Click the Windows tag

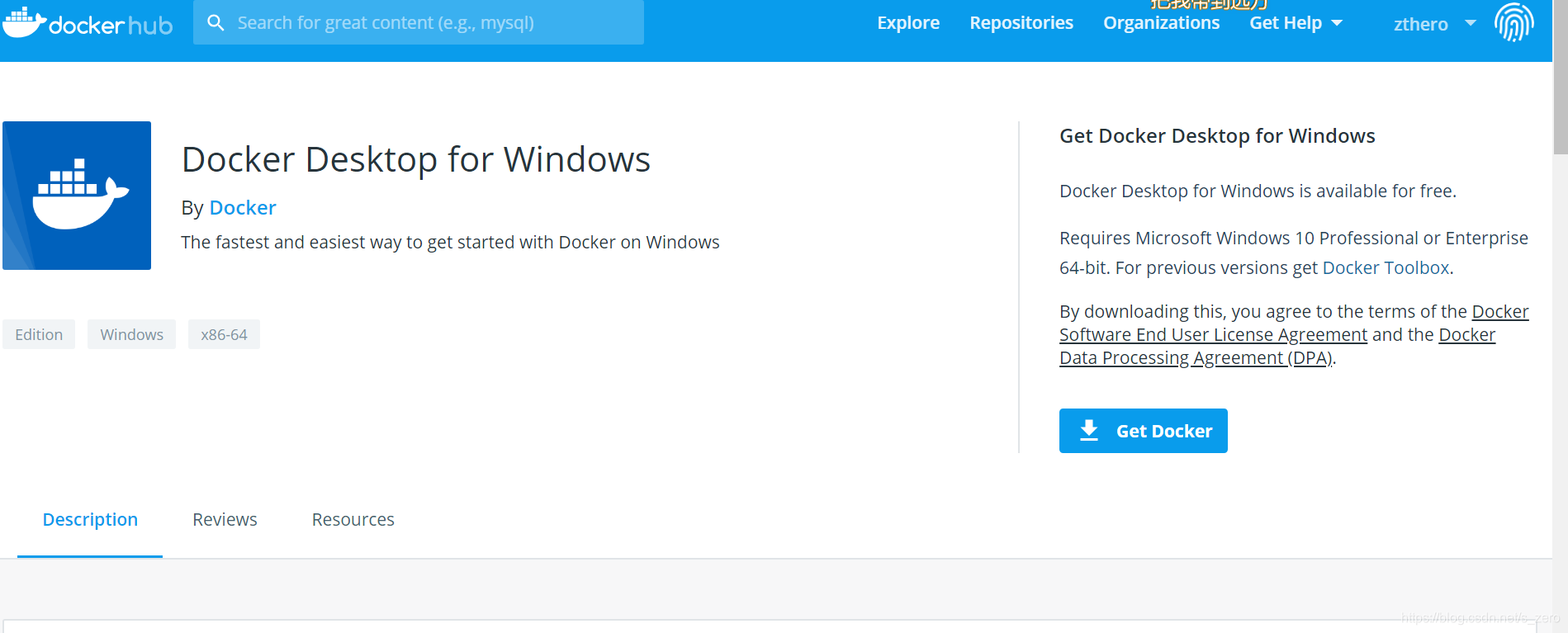[131, 334]
